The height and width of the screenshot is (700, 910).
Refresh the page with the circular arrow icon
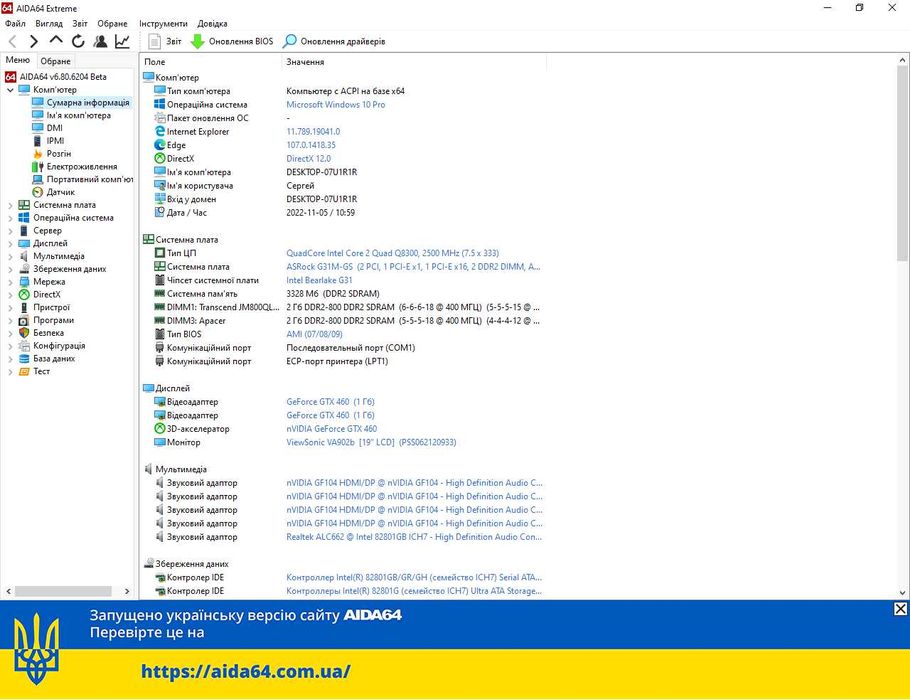point(78,41)
